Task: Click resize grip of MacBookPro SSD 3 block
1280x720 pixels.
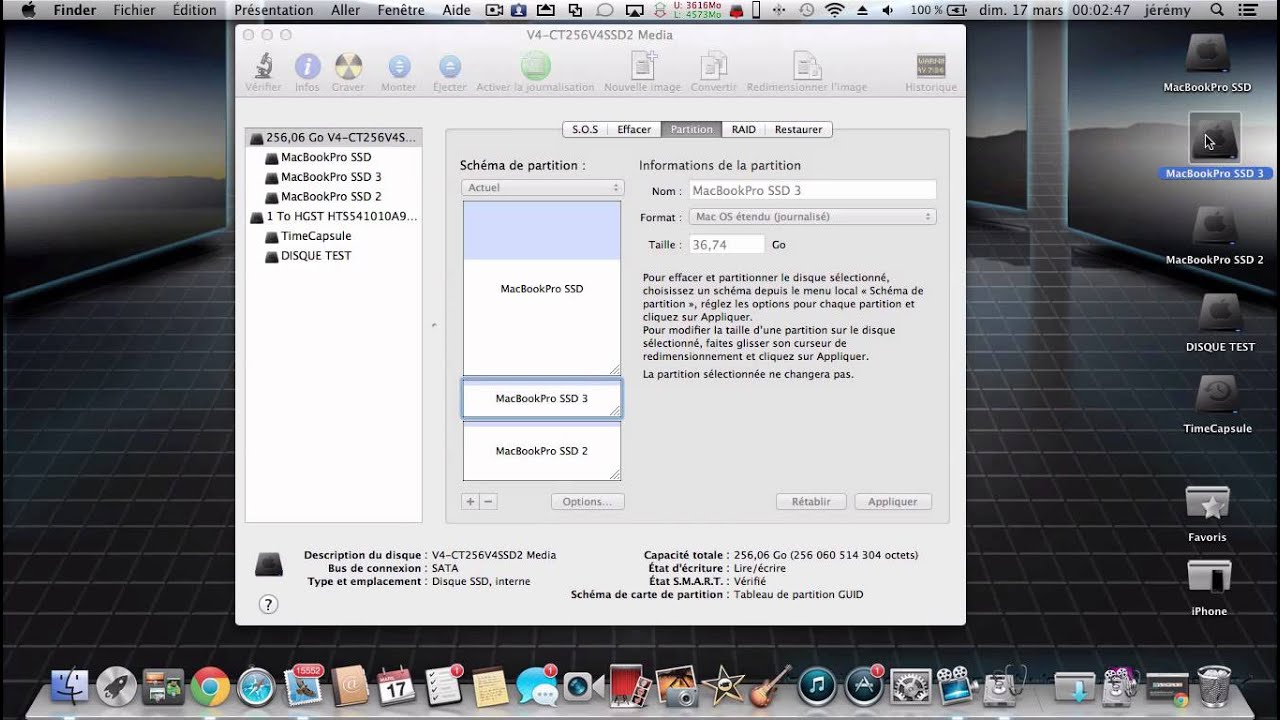Action: (x=615, y=410)
